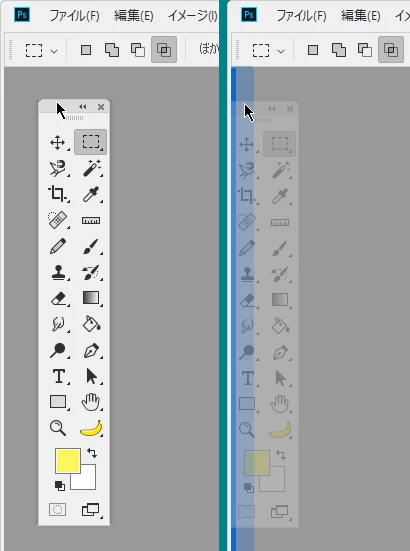The width and height of the screenshot is (410, 551).
Task: Pick the Eyedropper tool
Action: point(91,194)
